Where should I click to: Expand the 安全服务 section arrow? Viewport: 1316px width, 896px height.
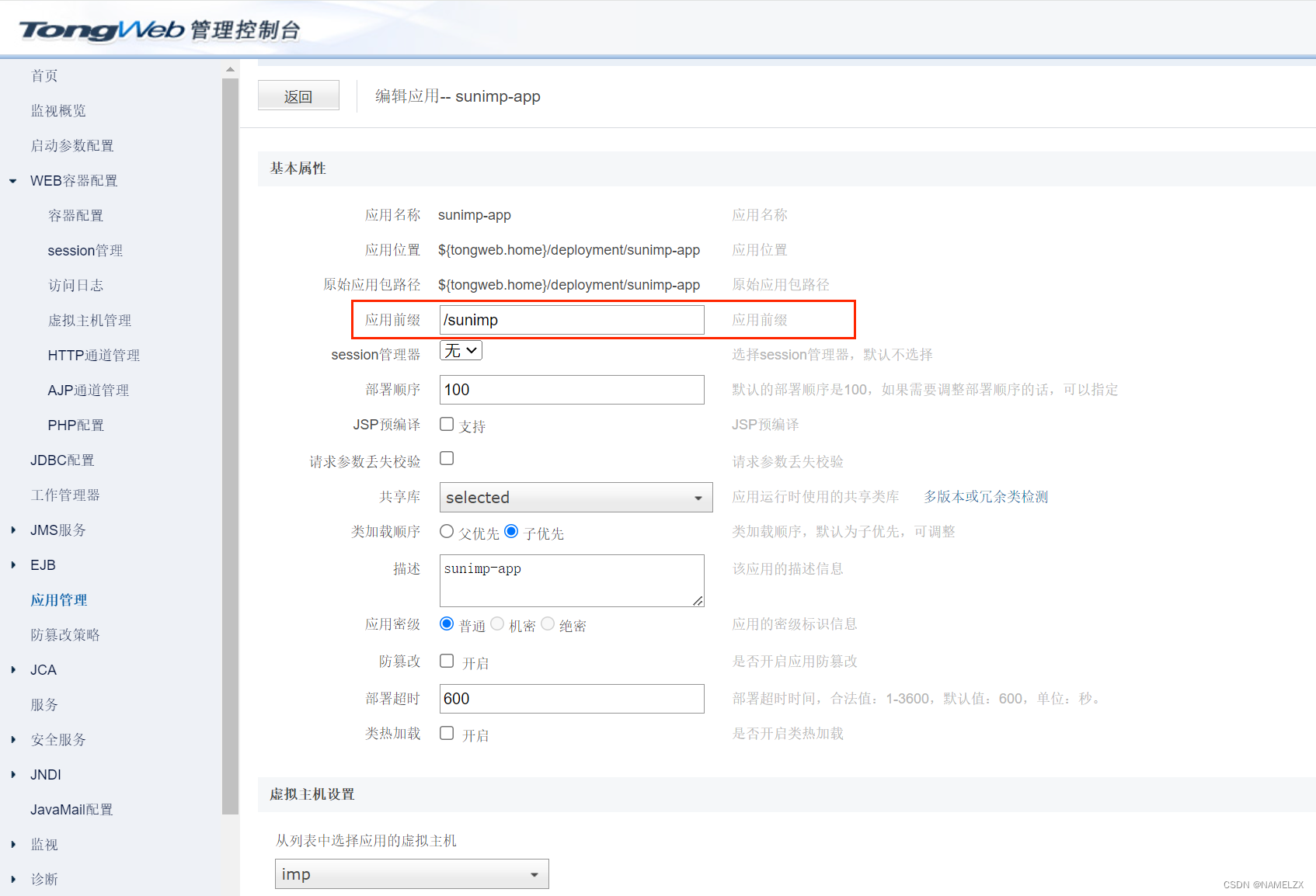click(13, 740)
